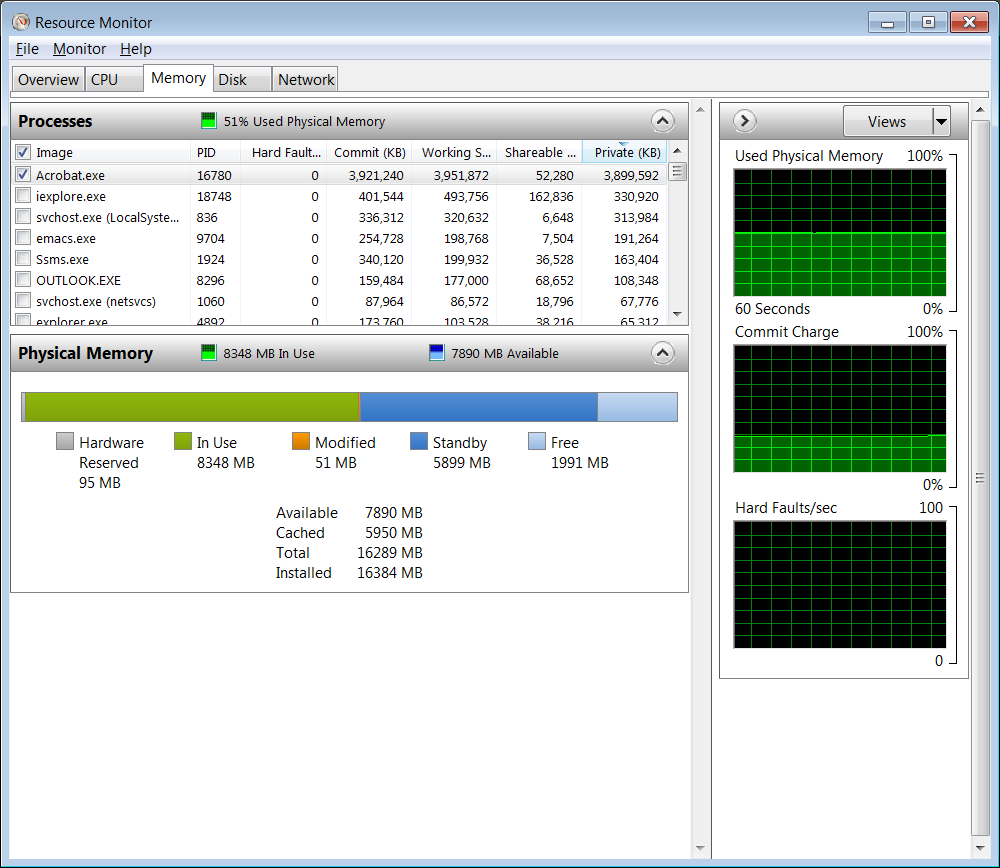Collapse the graphs pane with the arrow button
Viewport: 1000px width, 868px height.
point(744,121)
